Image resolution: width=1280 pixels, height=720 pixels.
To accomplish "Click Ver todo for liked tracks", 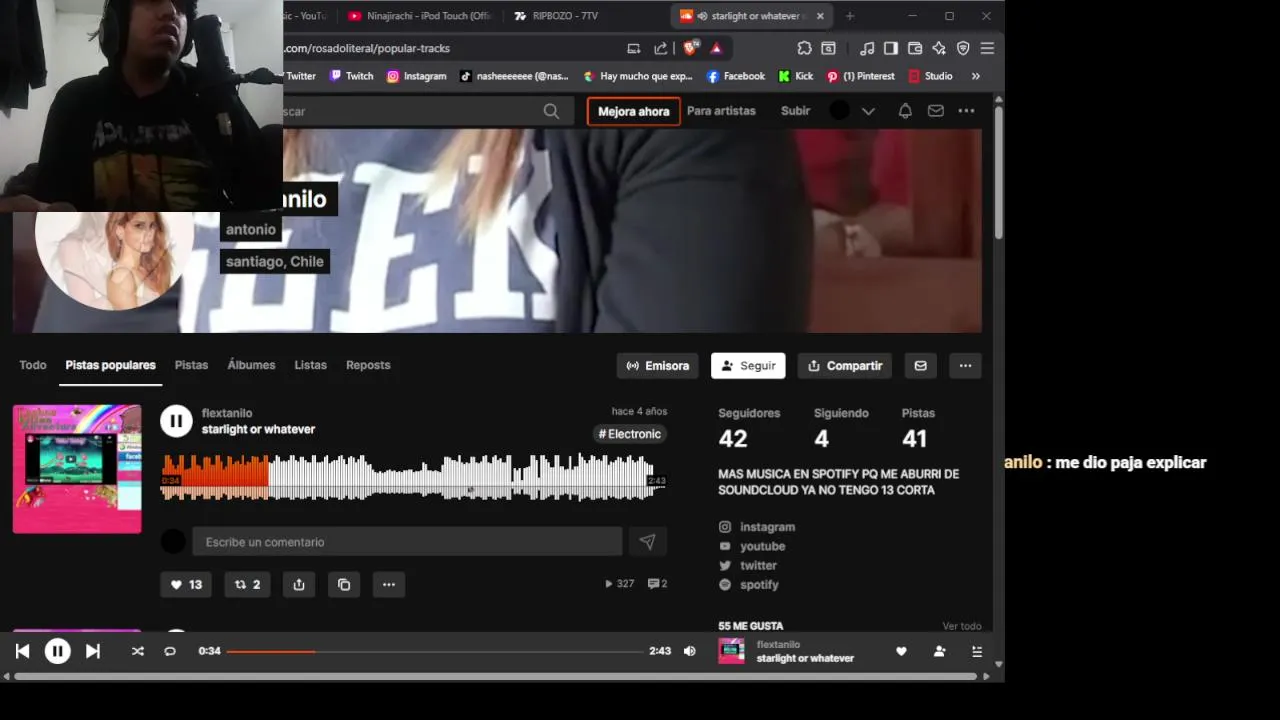I will click(x=962, y=626).
